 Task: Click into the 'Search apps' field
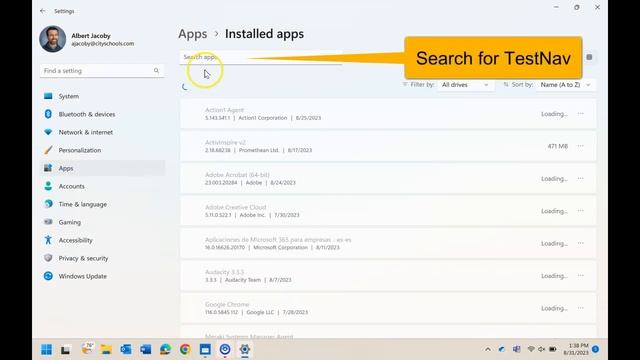(260, 58)
